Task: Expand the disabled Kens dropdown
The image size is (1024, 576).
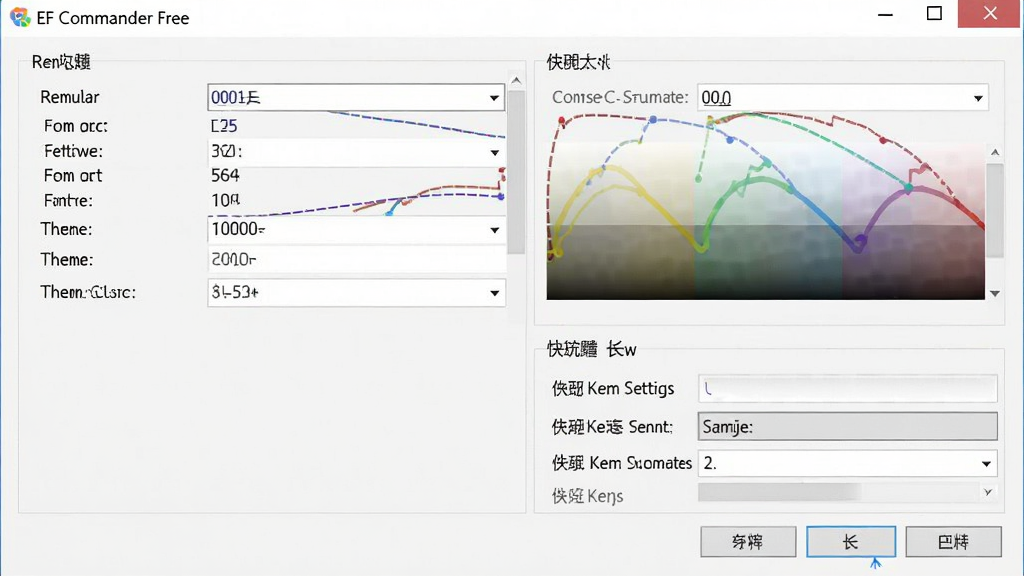Action: click(987, 492)
